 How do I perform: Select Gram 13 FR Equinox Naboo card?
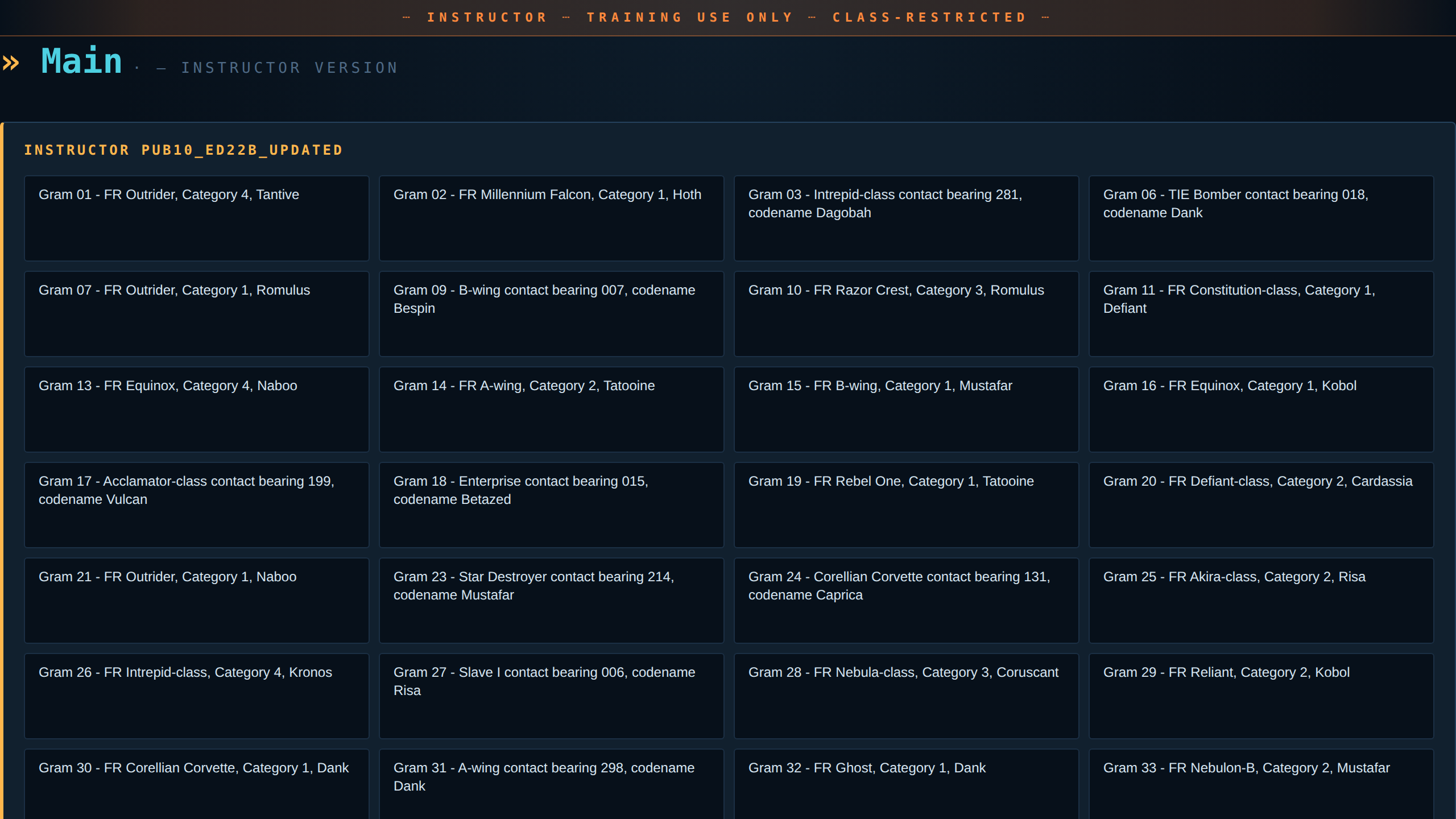(x=197, y=409)
